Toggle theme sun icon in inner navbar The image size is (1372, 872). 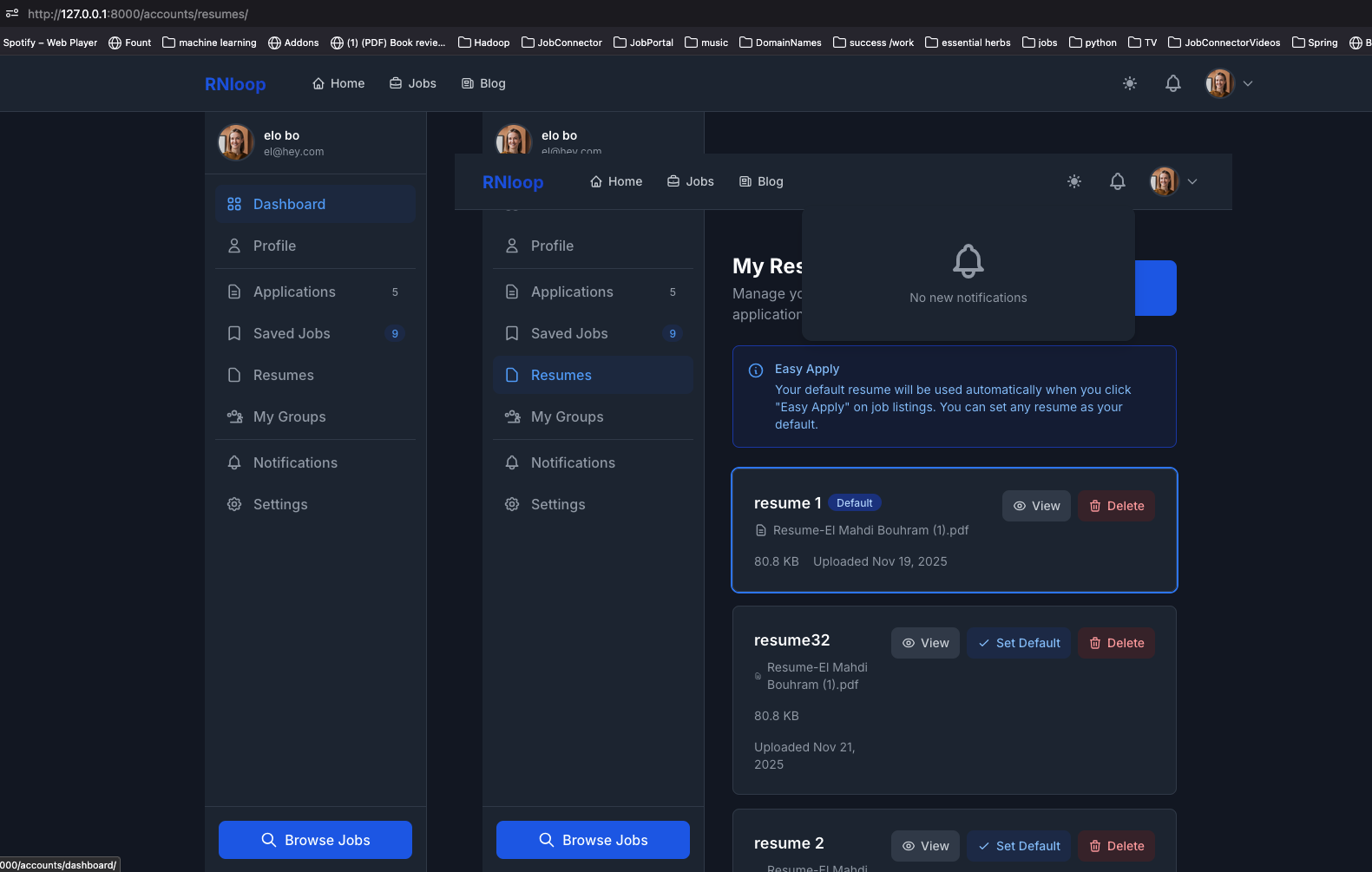1074,181
